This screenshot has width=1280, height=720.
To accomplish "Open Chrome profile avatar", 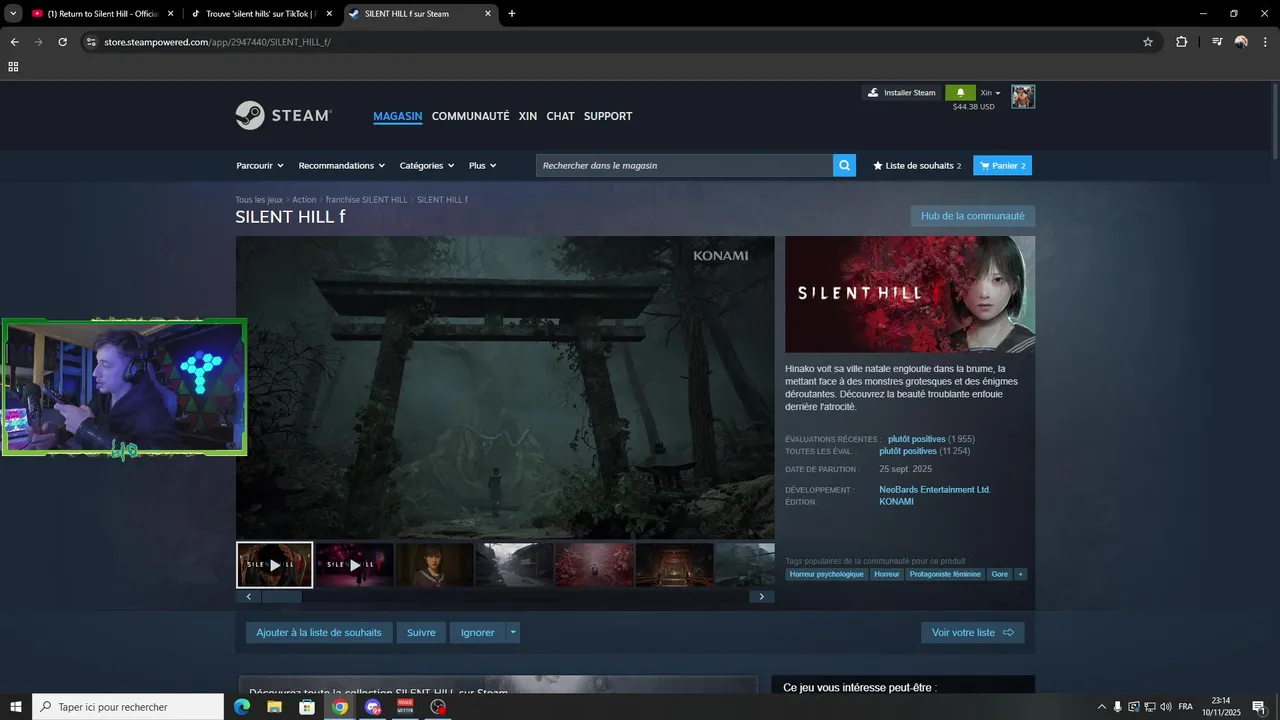I will coord(1241,42).
